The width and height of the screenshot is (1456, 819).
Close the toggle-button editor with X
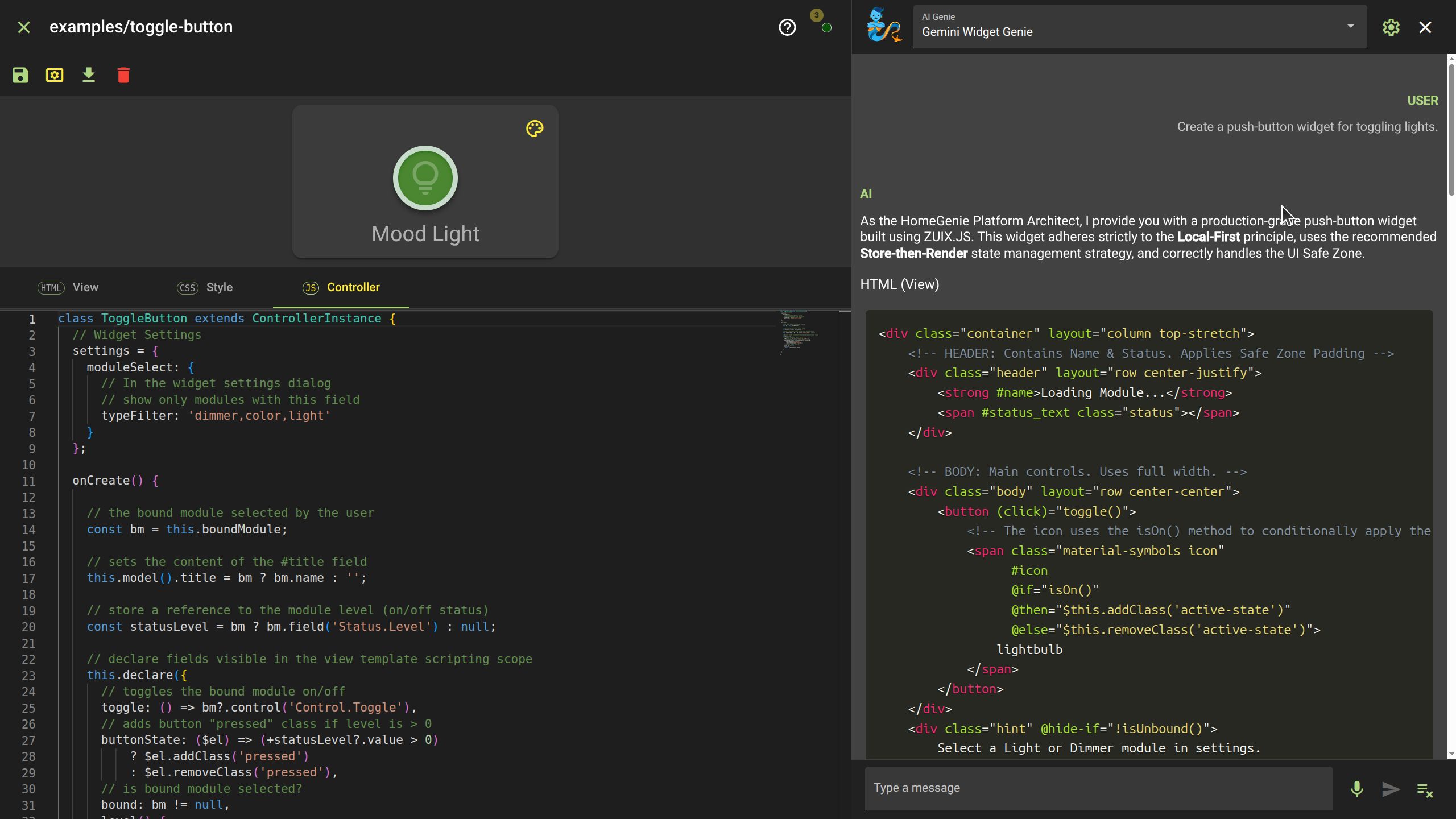24,27
